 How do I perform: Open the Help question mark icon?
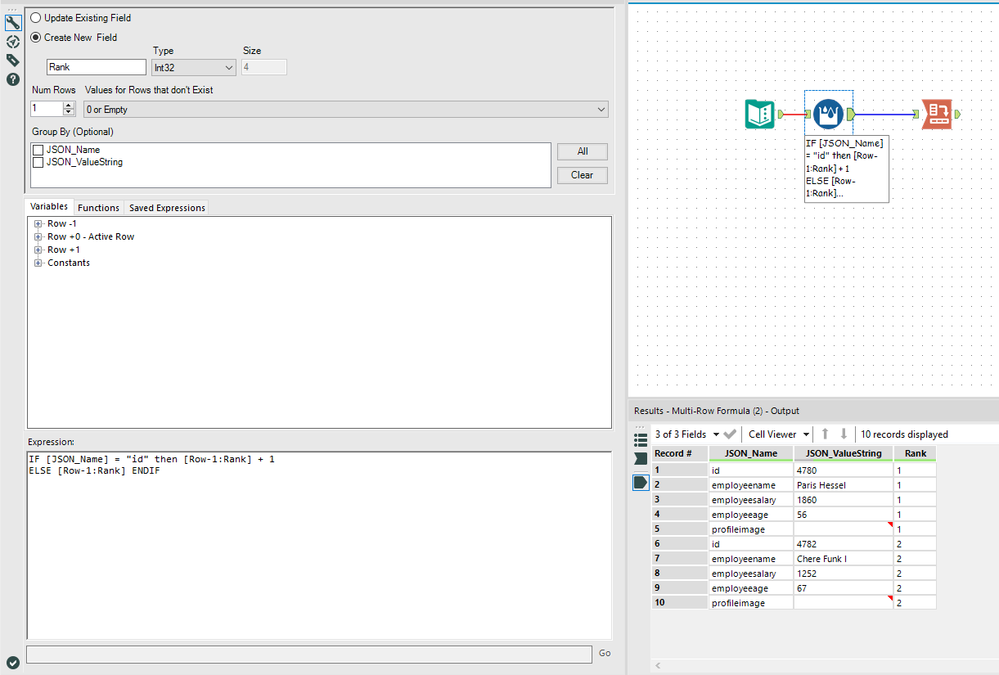(x=13, y=80)
